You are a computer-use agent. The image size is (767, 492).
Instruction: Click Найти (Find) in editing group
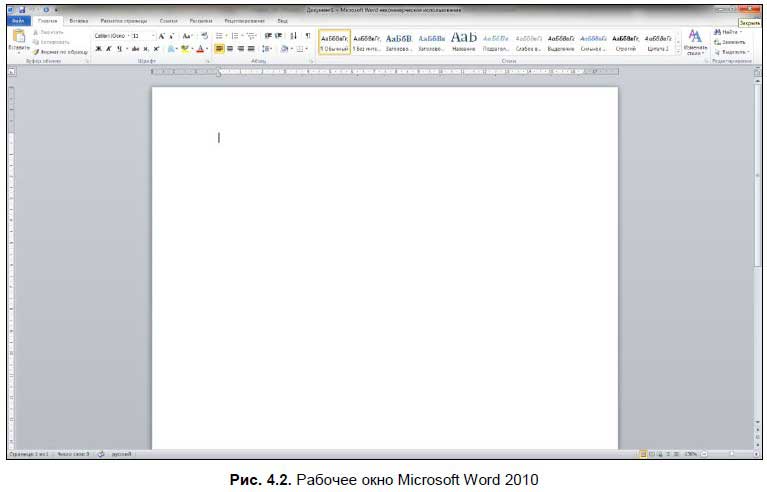tap(728, 32)
